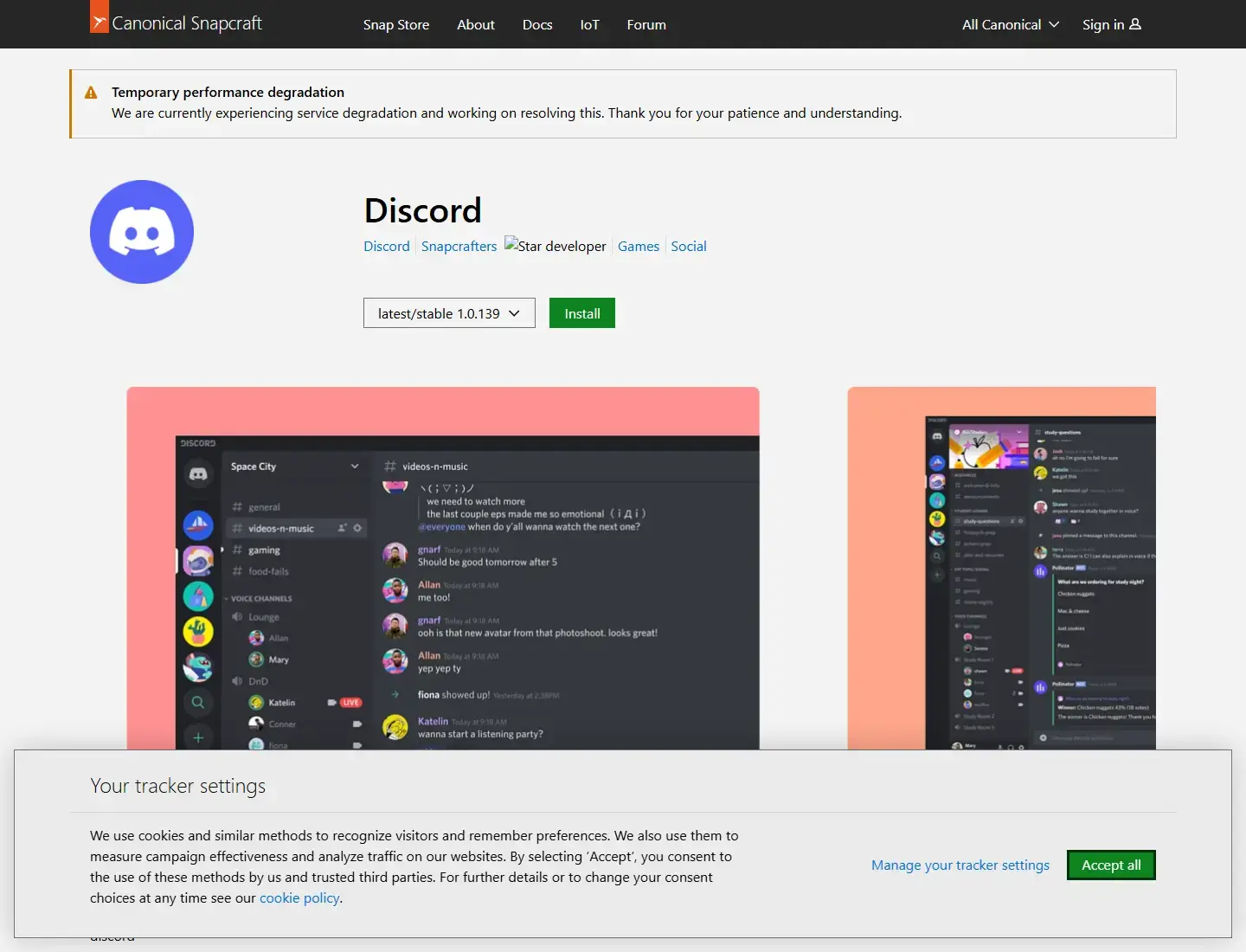This screenshot has height=952, width=1246.
Task: Select IoT in the top navigation
Action: click(589, 24)
